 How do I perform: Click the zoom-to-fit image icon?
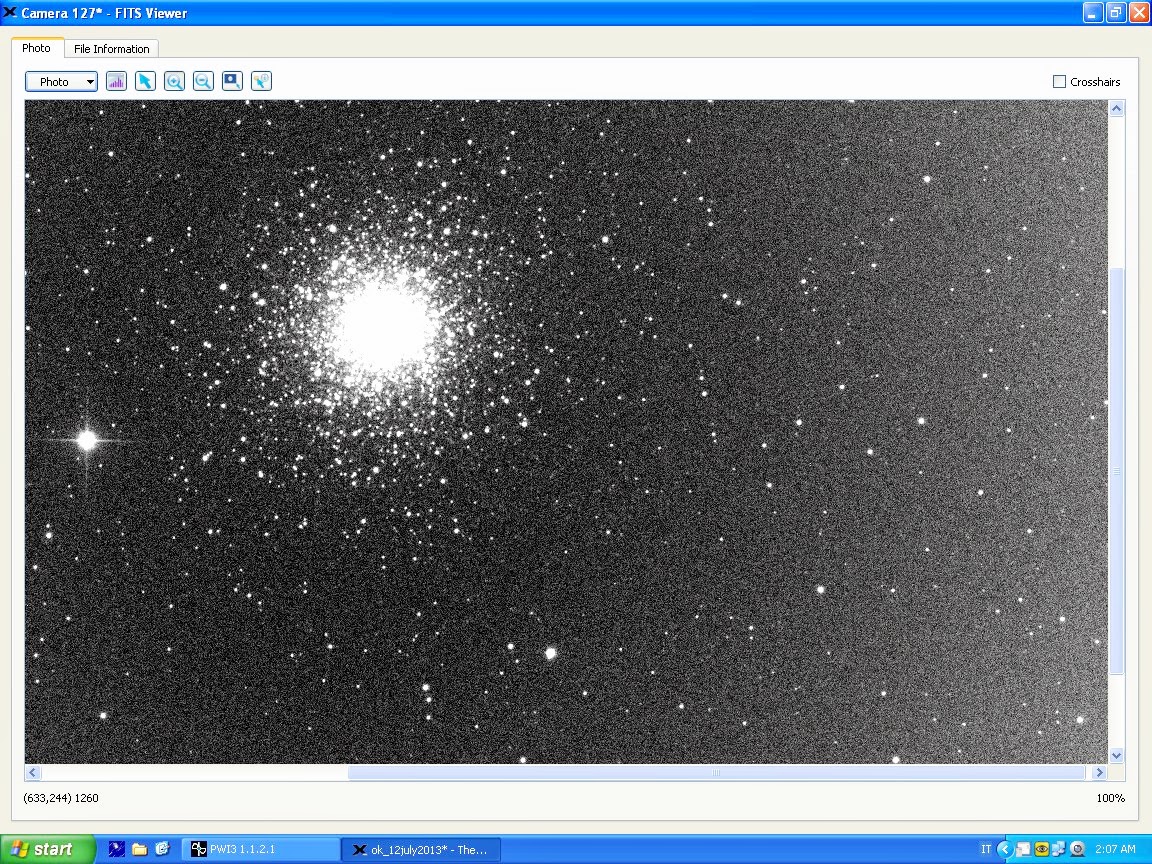[x=232, y=82]
